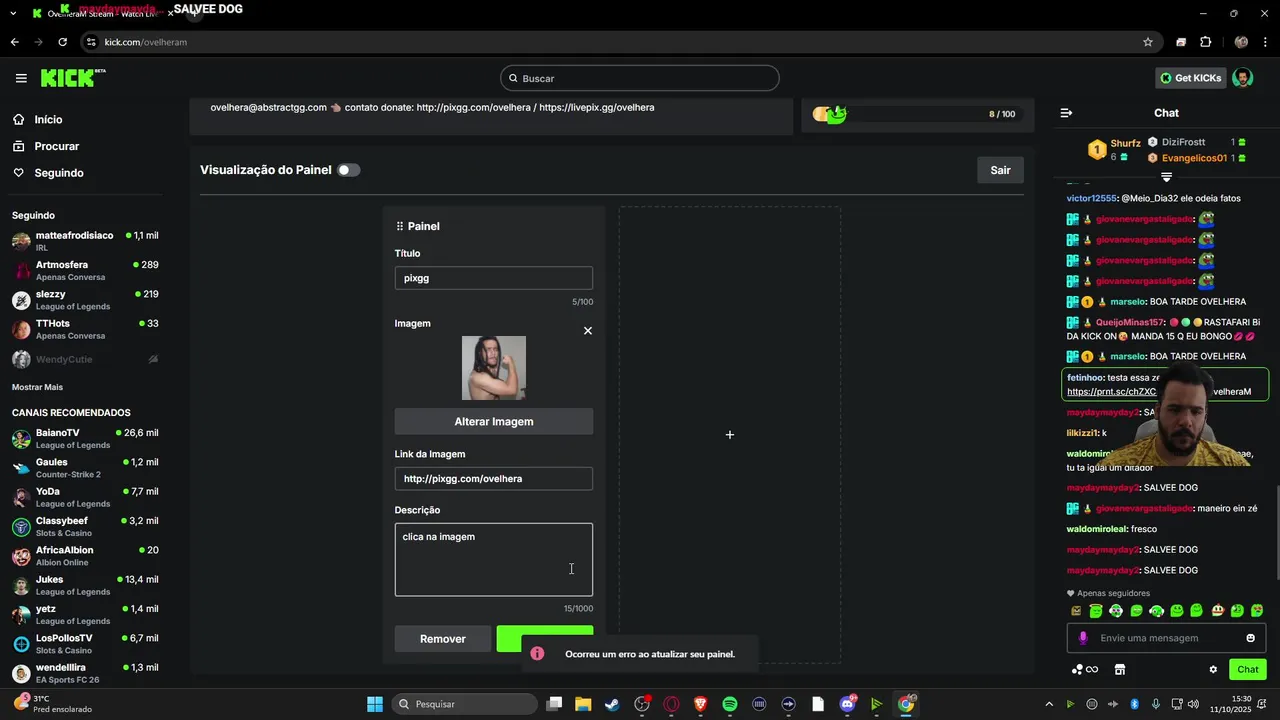Click the error notification icon

[x=537, y=654]
